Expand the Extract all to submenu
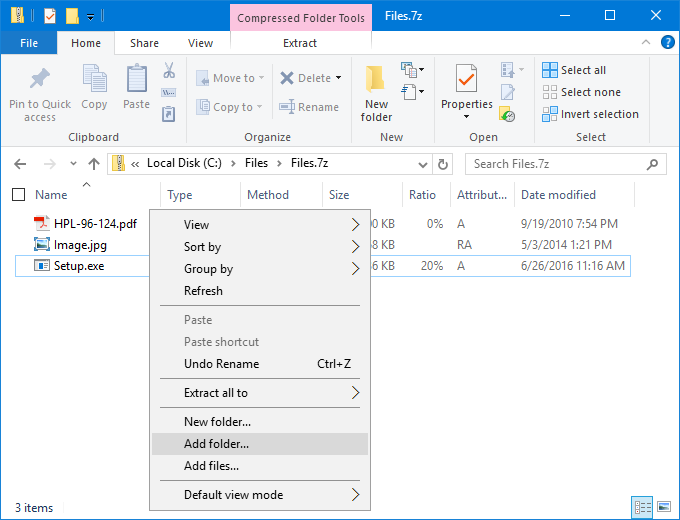 (260, 393)
